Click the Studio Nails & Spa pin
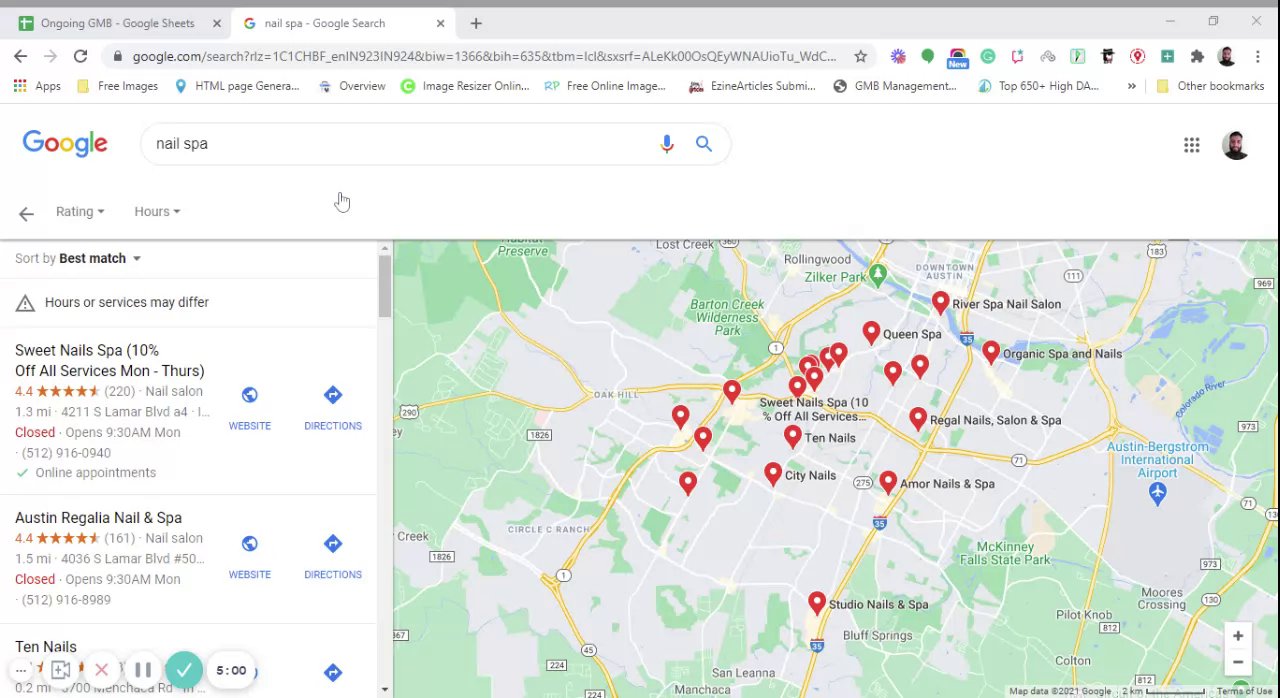This screenshot has height=698, width=1280. 817,602
